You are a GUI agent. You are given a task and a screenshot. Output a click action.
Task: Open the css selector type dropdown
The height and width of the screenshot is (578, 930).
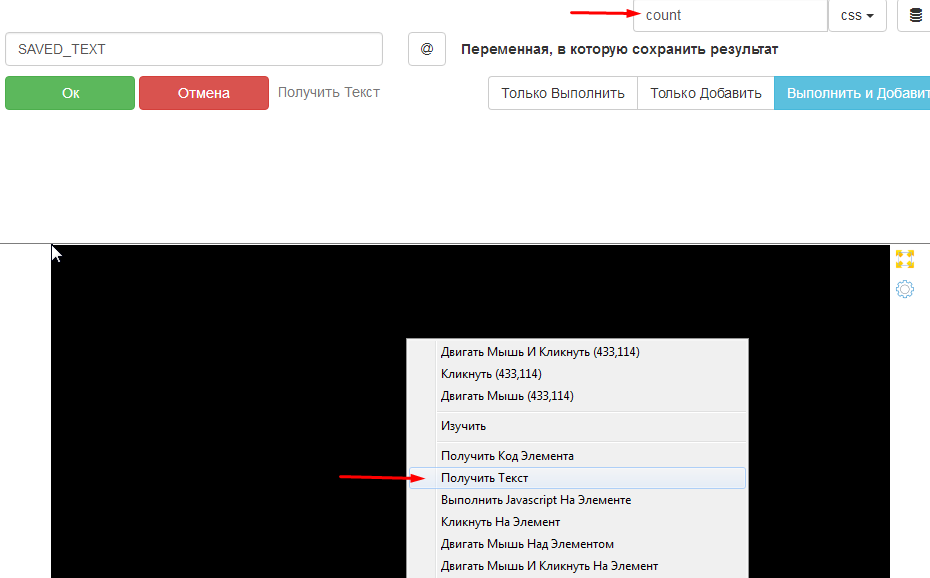coord(857,16)
